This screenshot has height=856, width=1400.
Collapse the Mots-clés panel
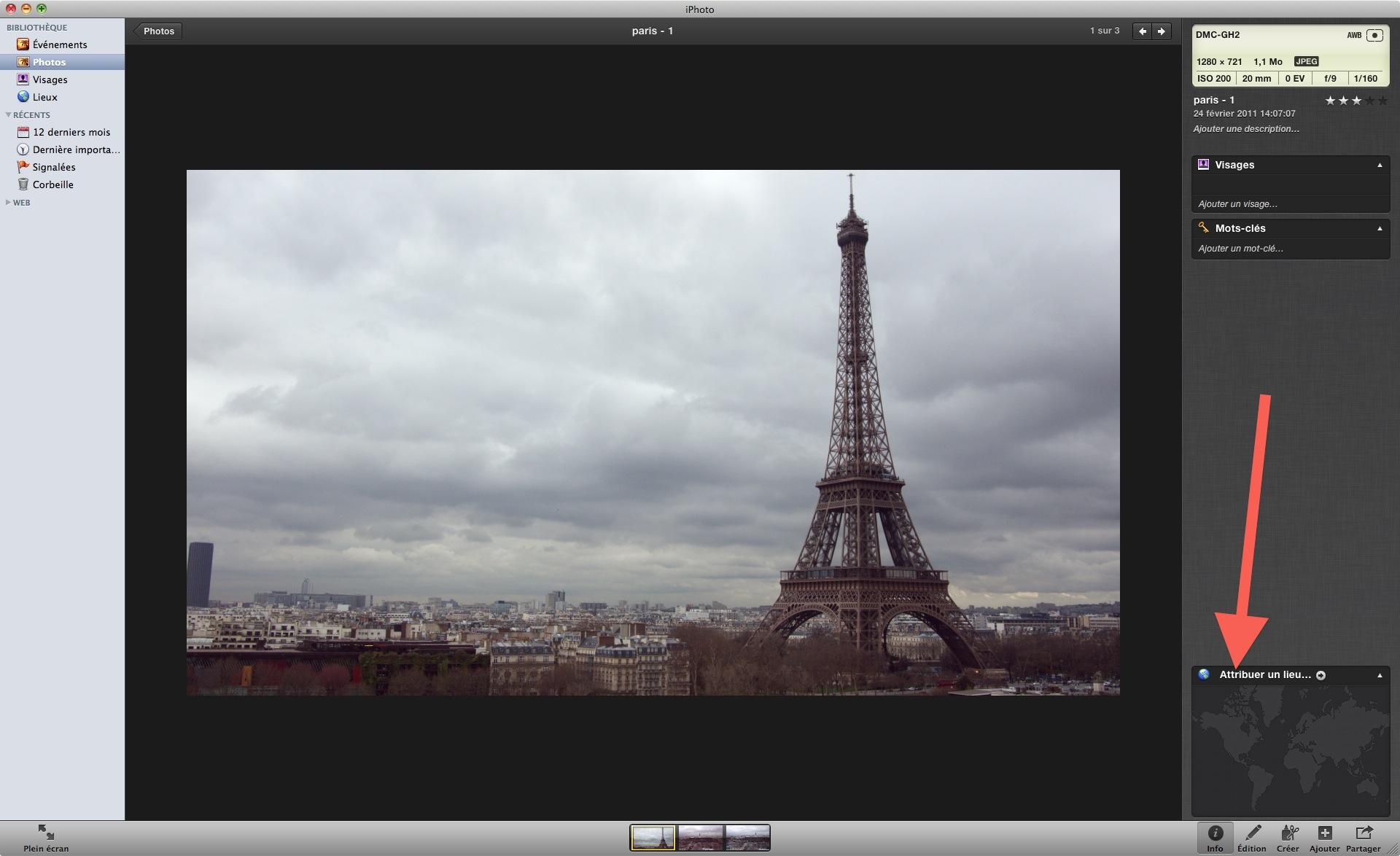coord(1380,229)
